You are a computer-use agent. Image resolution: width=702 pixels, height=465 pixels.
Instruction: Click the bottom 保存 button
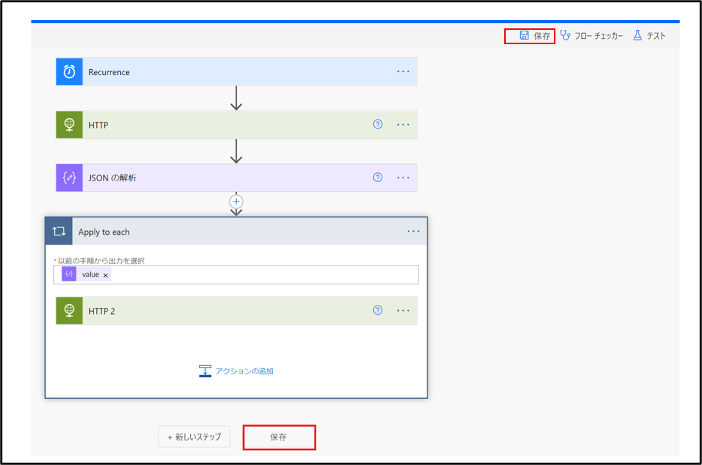coord(279,437)
